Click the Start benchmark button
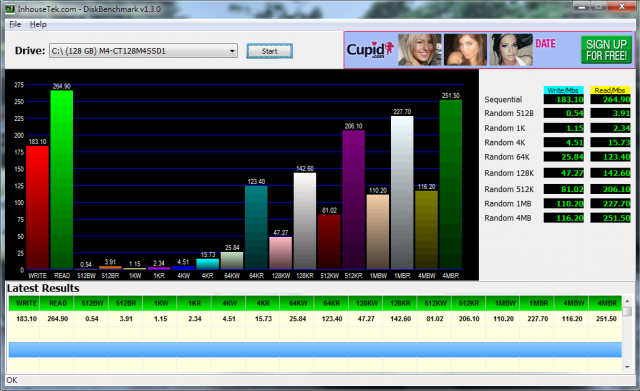640x391 pixels. 269,51
